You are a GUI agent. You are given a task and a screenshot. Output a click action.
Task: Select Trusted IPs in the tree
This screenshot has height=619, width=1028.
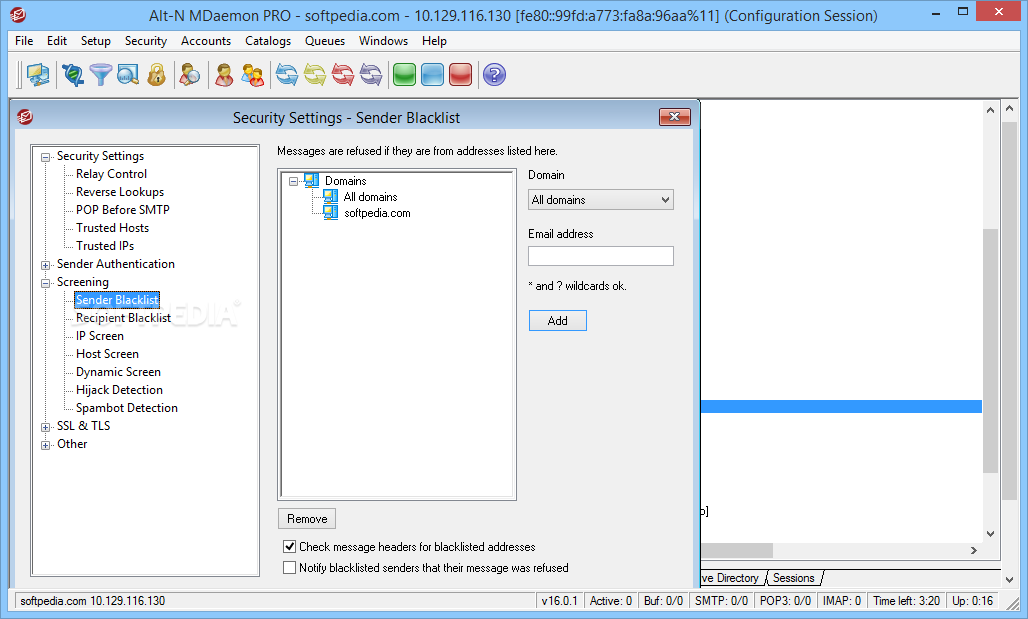click(105, 246)
